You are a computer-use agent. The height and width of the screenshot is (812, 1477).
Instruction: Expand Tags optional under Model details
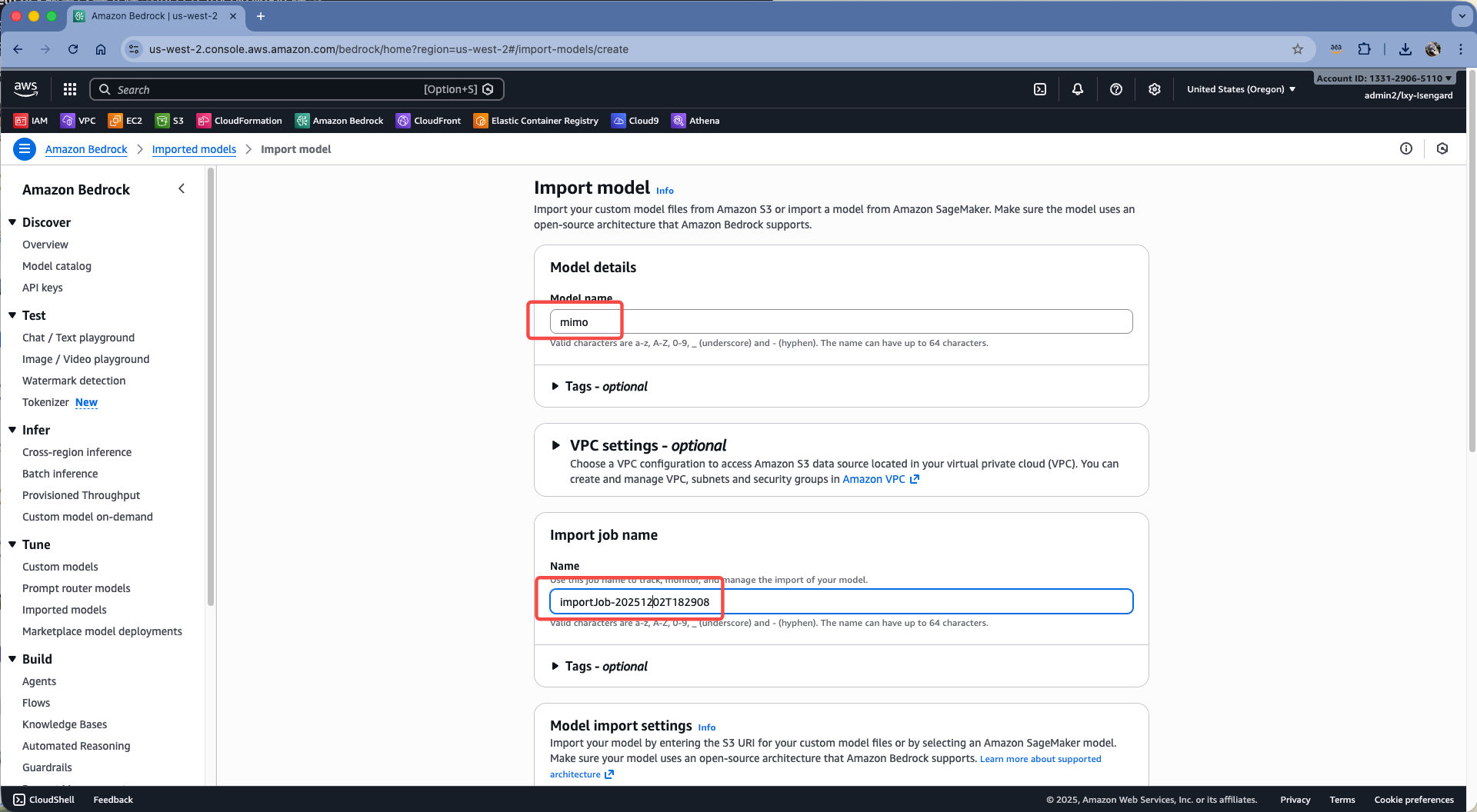(x=600, y=386)
